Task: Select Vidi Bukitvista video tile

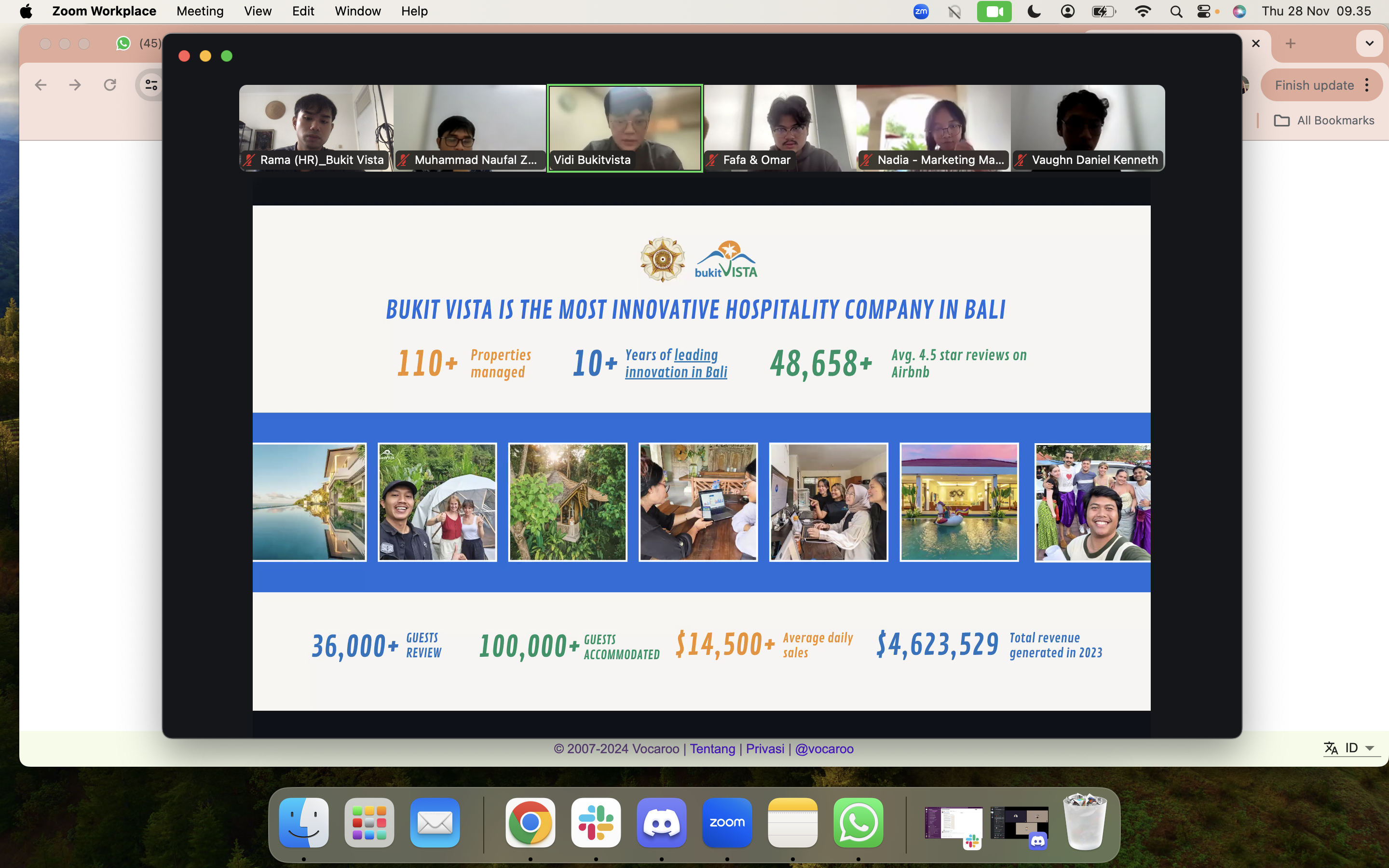Action: click(x=625, y=128)
